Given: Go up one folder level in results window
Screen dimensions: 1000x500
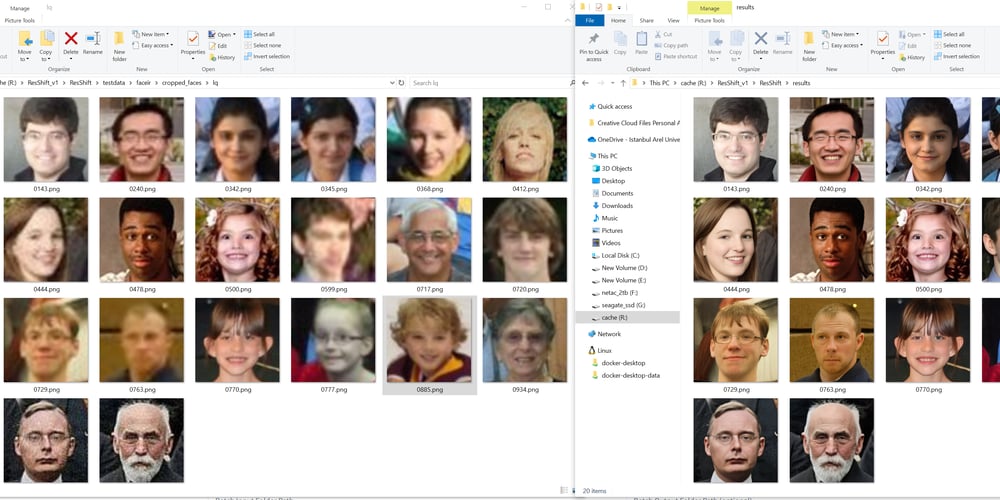Looking at the screenshot, I should pyautogui.click(x=622, y=83).
